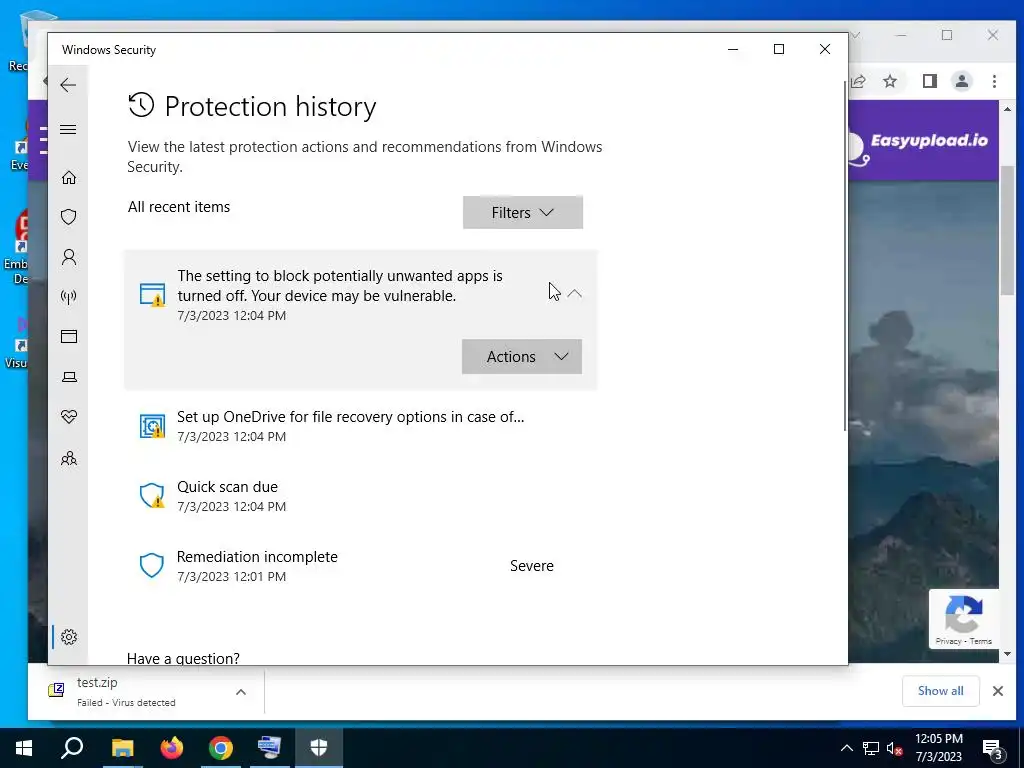Toggle Chrome side panel icon
The width and height of the screenshot is (1024, 768).
click(929, 81)
